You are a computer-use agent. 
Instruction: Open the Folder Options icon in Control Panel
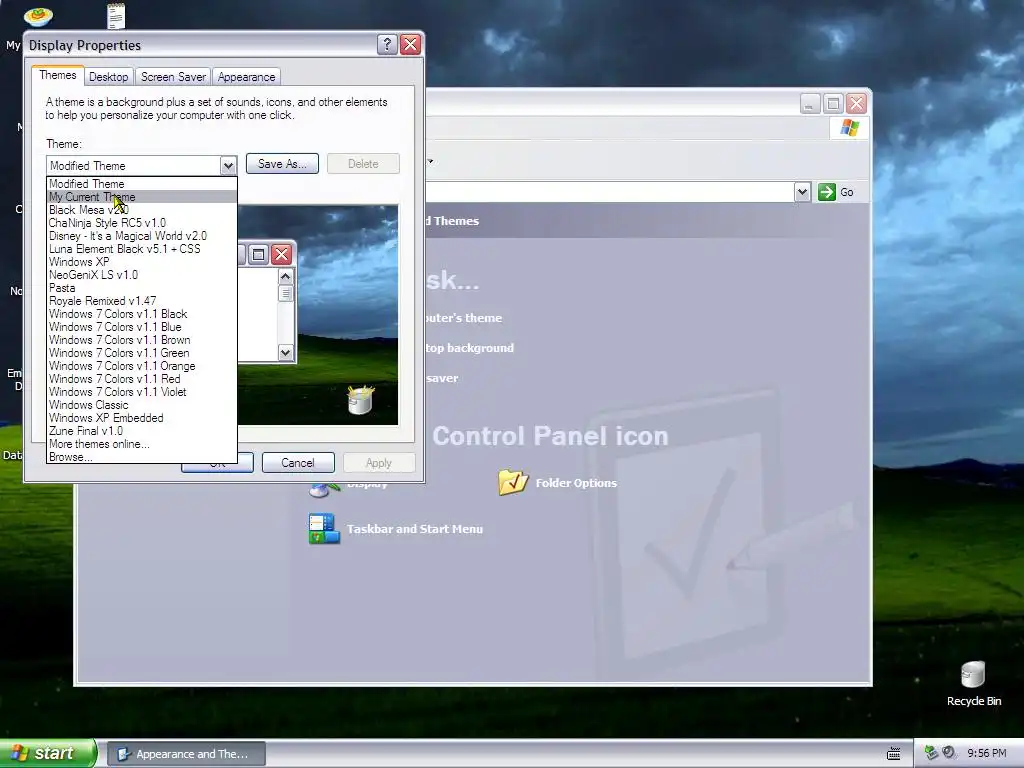pyautogui.click(x=513, y=482)
